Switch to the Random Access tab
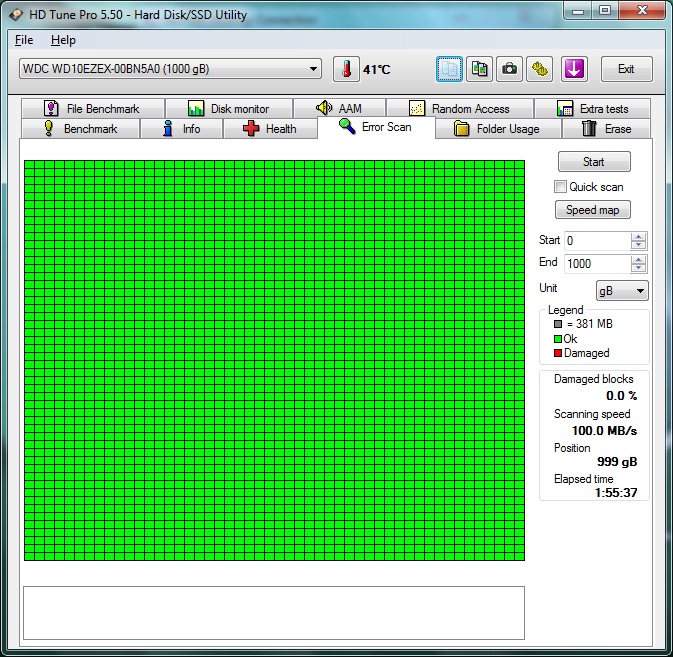 tap(460, 109)
